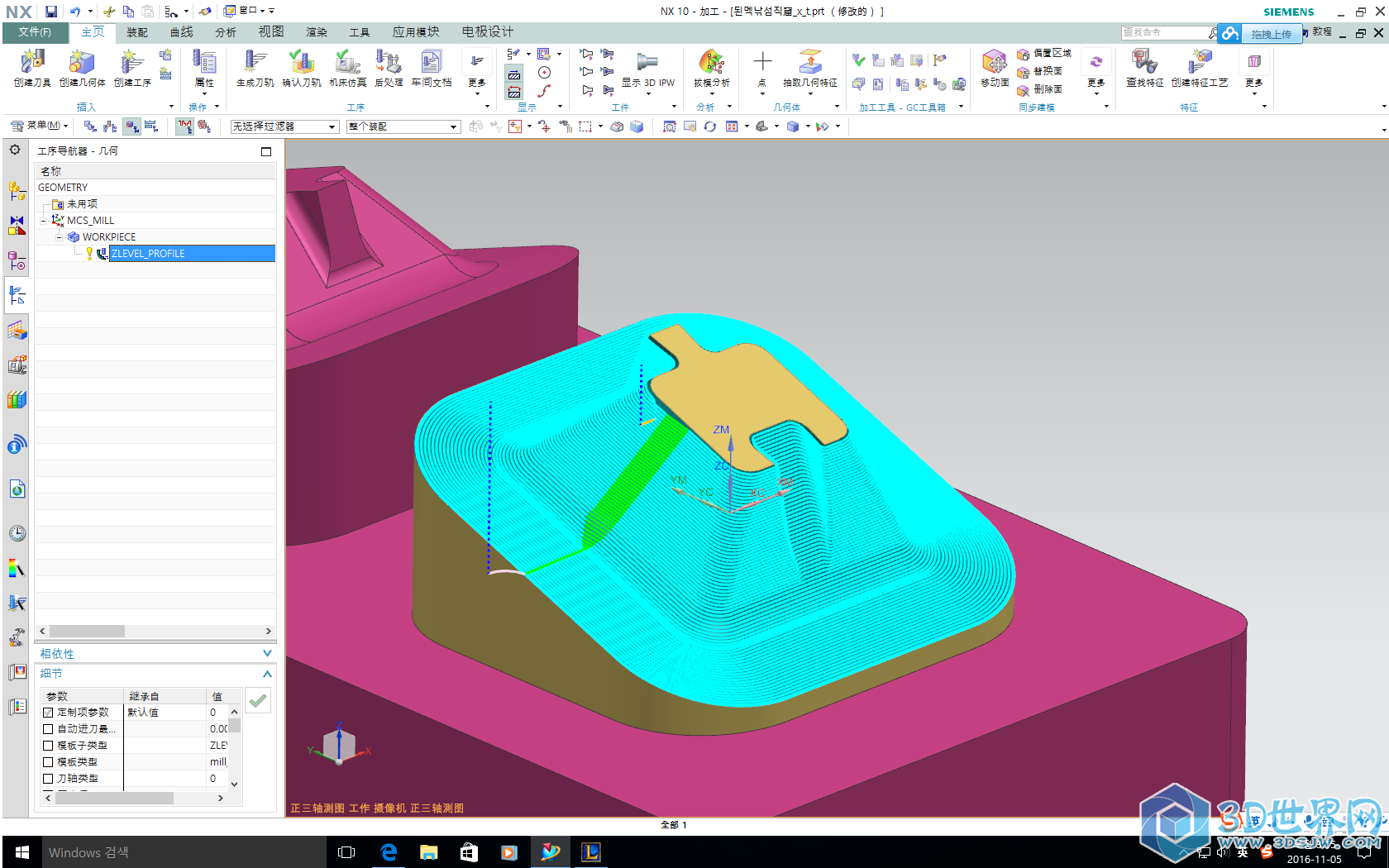Click the navigator horizontal scrollbar thumb
This screenshot has width=1389, height=868.
(87, 631)
